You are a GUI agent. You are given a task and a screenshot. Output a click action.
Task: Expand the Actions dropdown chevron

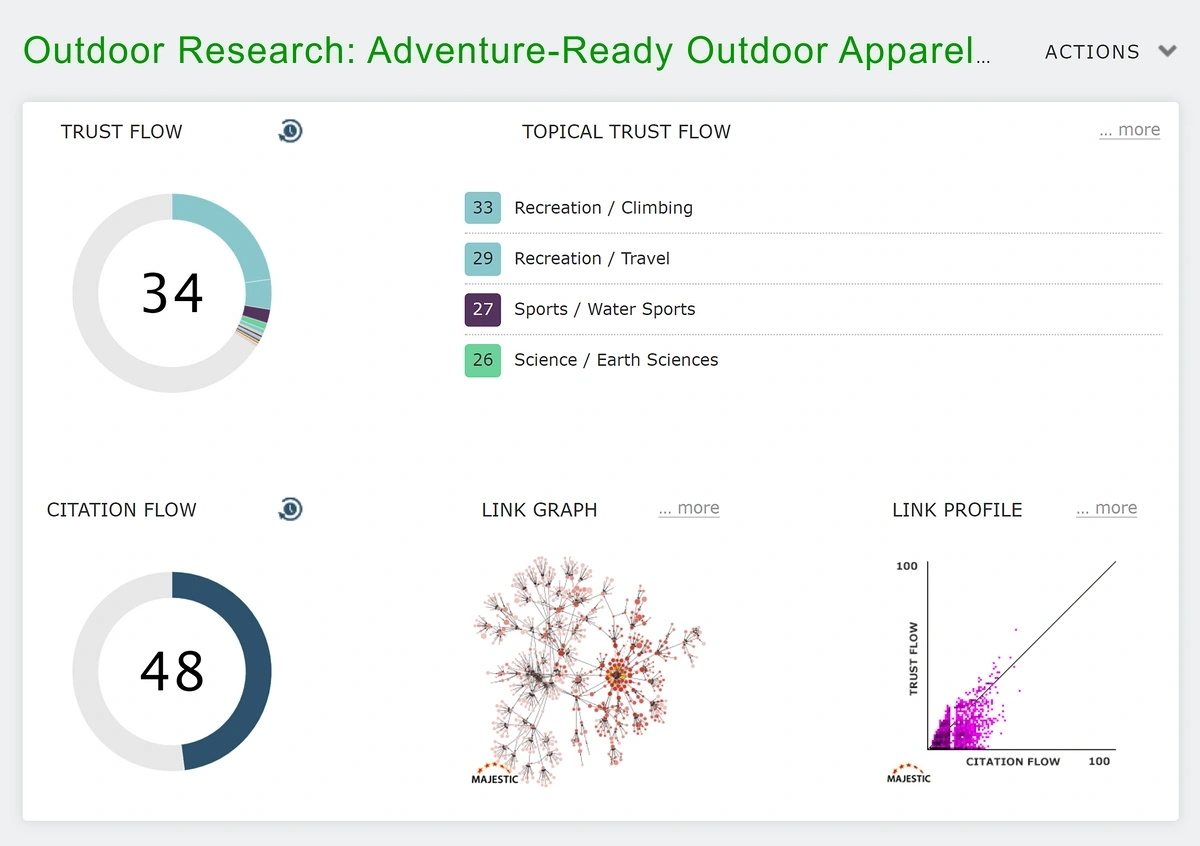1167,51
